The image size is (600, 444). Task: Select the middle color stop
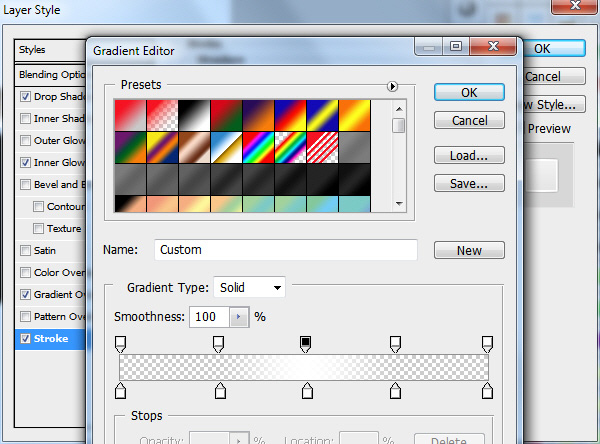(x=307, y=390)
